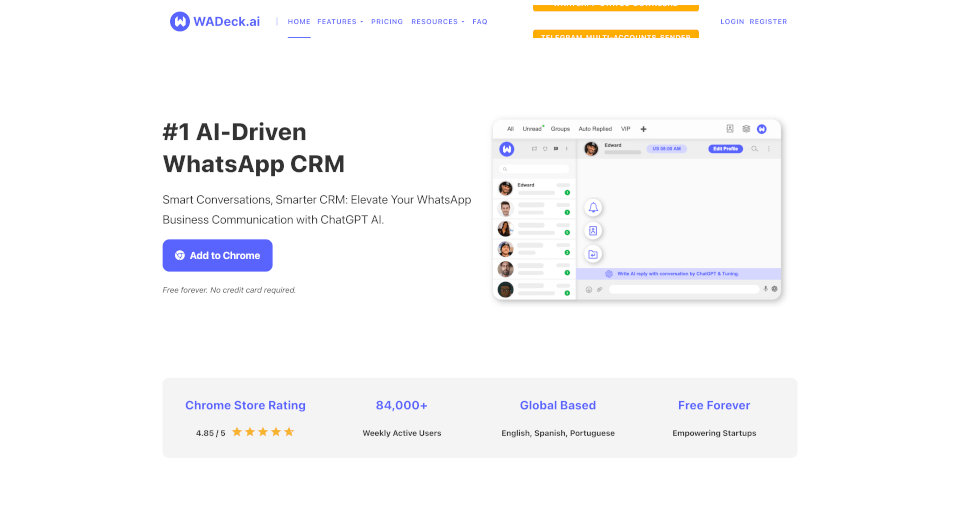This screenshot has width=960, height=531.
Task: Expand the RESOURCES dropdown menu
Action: tap(437, 21)
